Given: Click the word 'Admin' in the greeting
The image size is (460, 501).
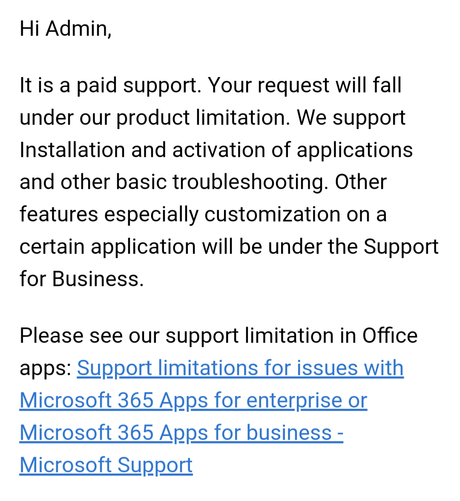Looking at the screenshot, I should (76, 29).
